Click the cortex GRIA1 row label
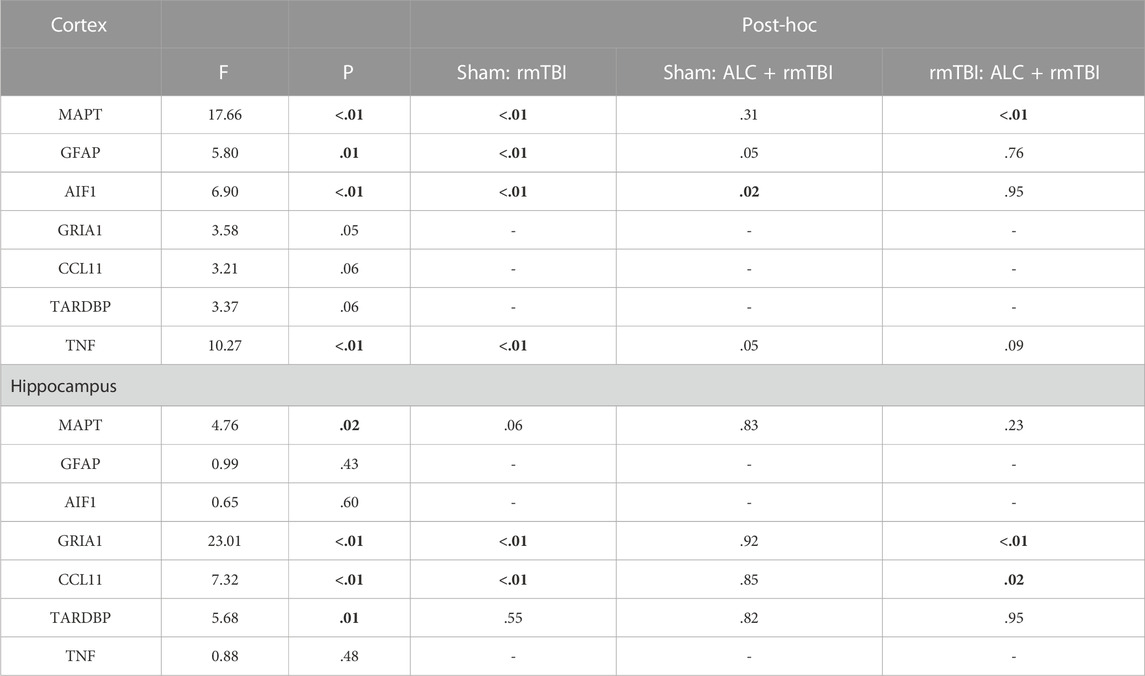This screenshot has height=676, width=1145. pyautogui.click(x=80, y=230)
